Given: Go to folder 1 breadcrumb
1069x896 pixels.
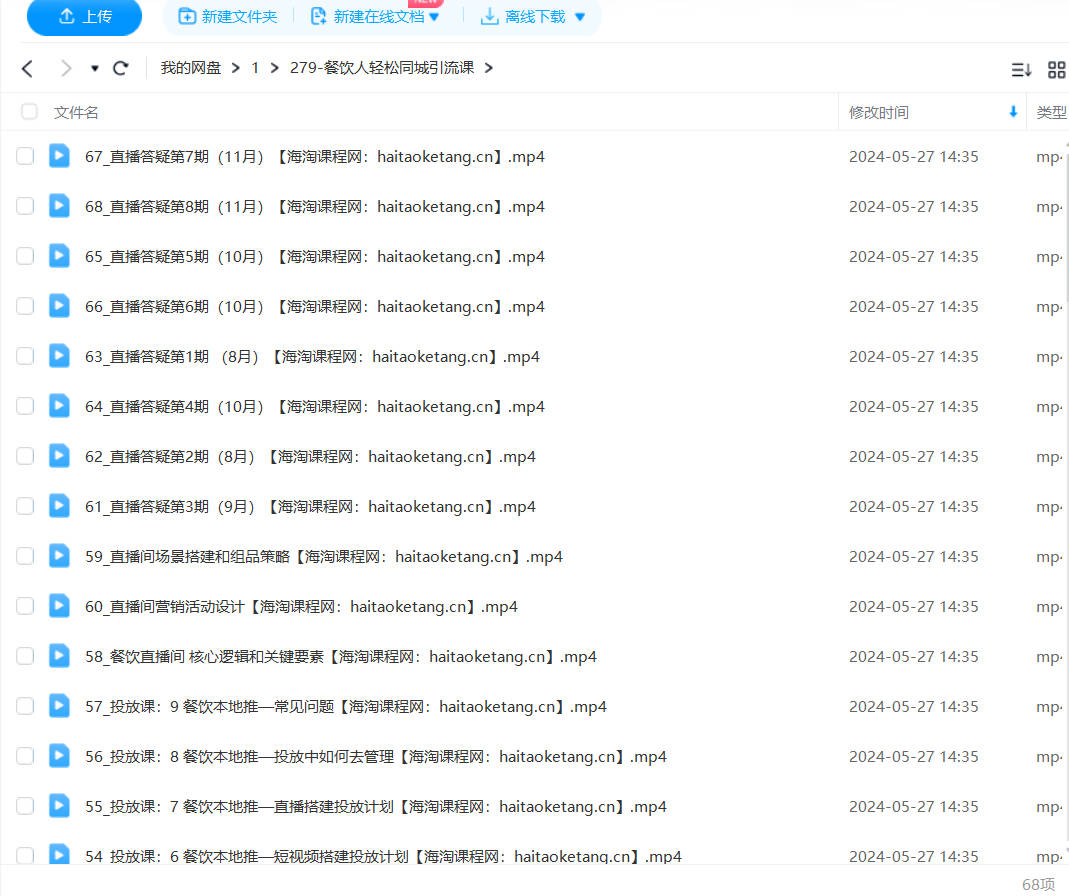Looking at the screenshot, I should 255,68.
